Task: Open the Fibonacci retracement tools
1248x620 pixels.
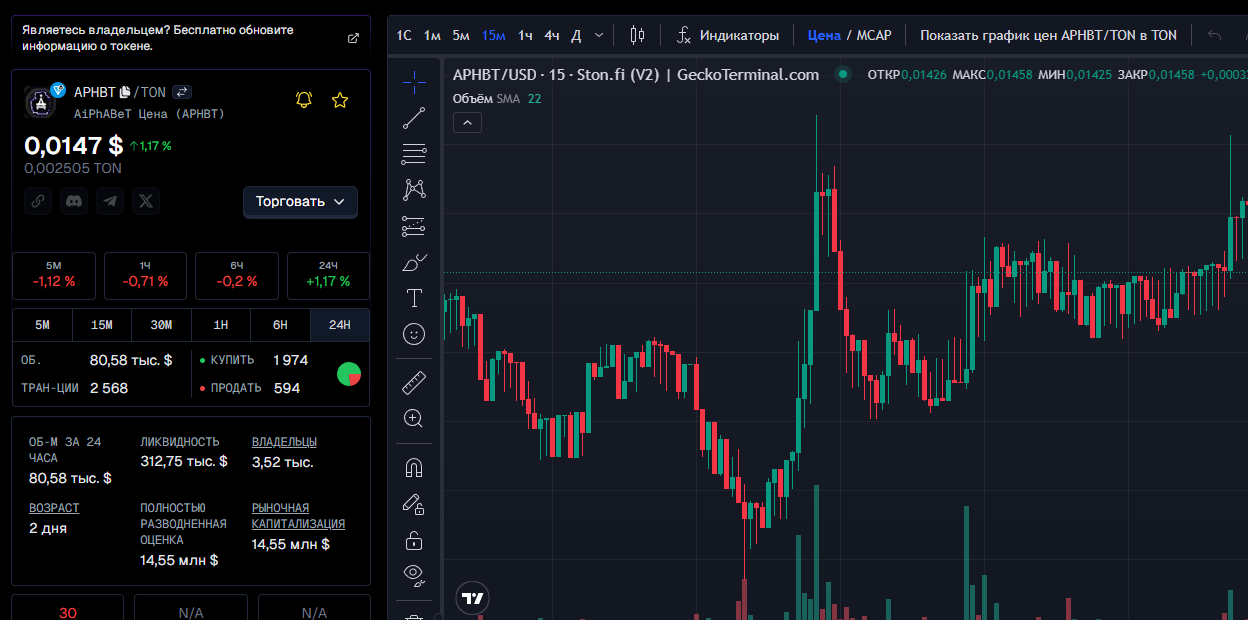Action: click(x=414, y=154)
